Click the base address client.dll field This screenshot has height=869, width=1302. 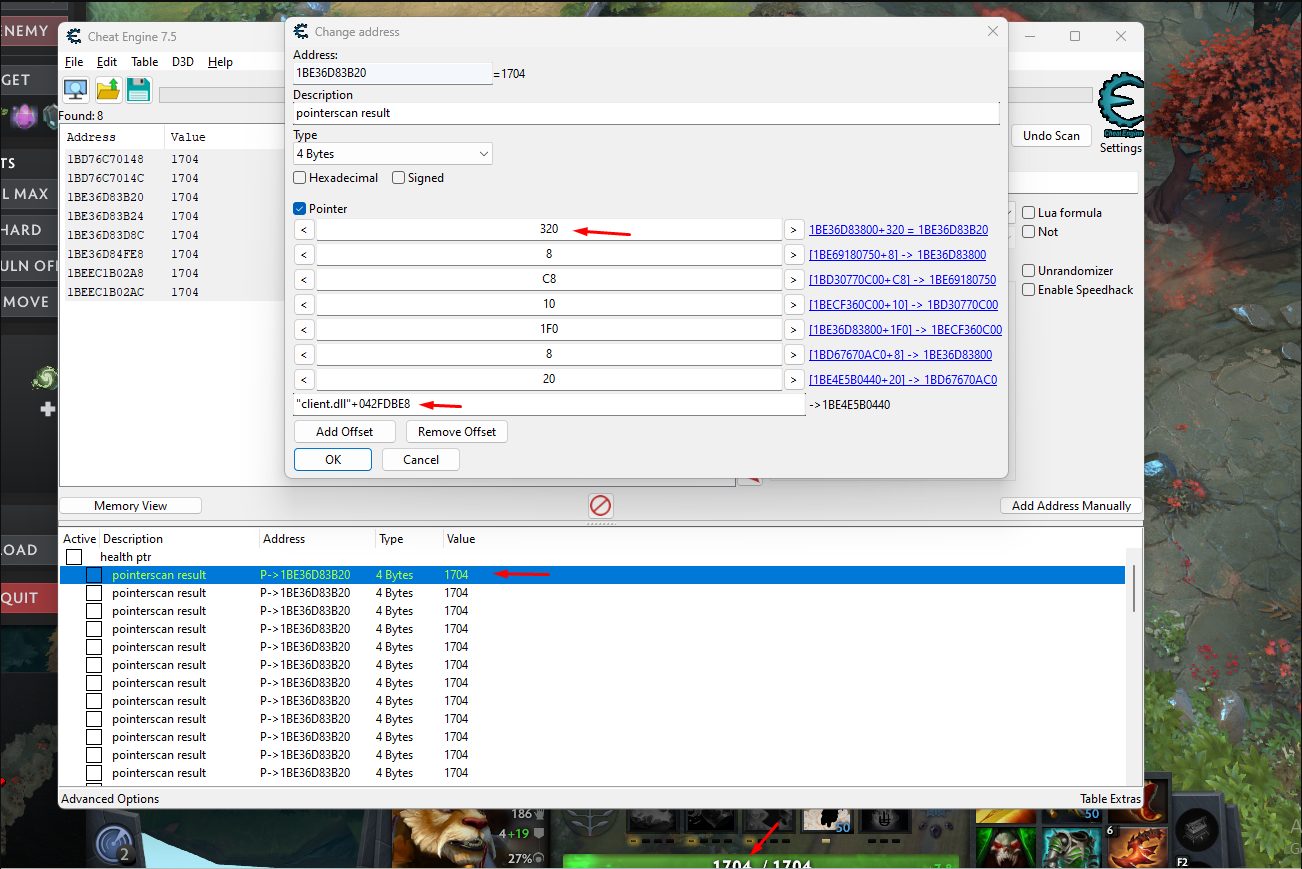pyautogui.click(x=549, y=405)
